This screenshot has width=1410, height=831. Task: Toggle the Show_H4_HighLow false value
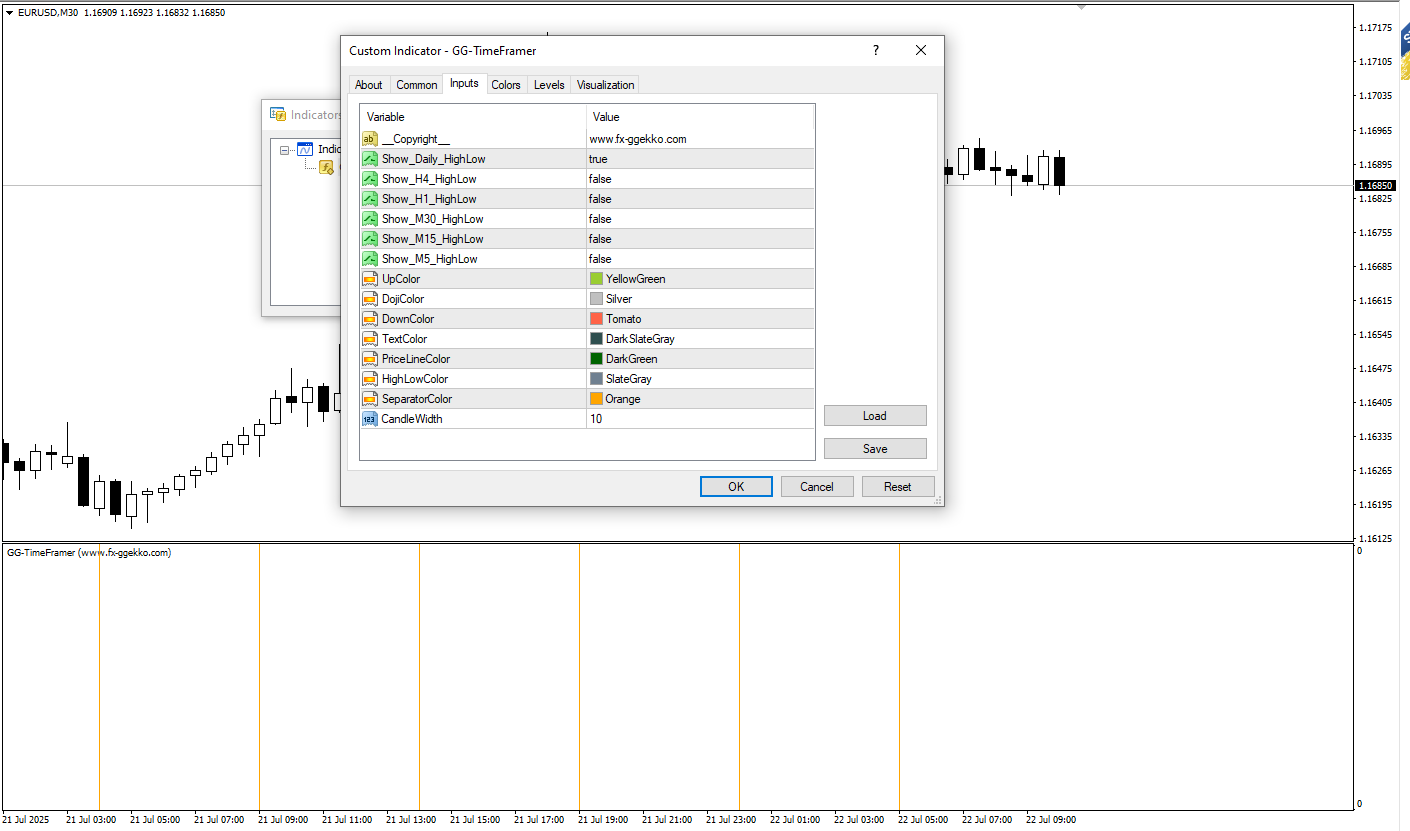[x=700, y=179]
